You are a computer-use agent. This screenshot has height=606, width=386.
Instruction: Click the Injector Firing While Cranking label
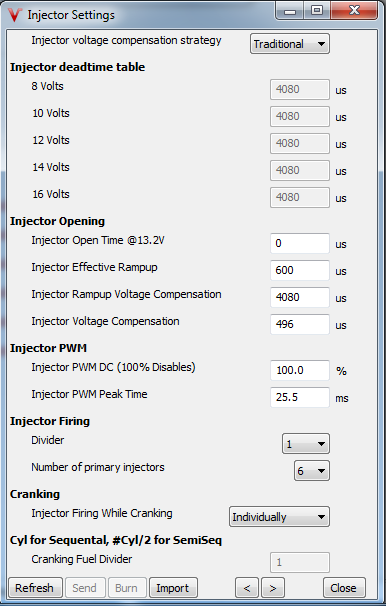102,513
